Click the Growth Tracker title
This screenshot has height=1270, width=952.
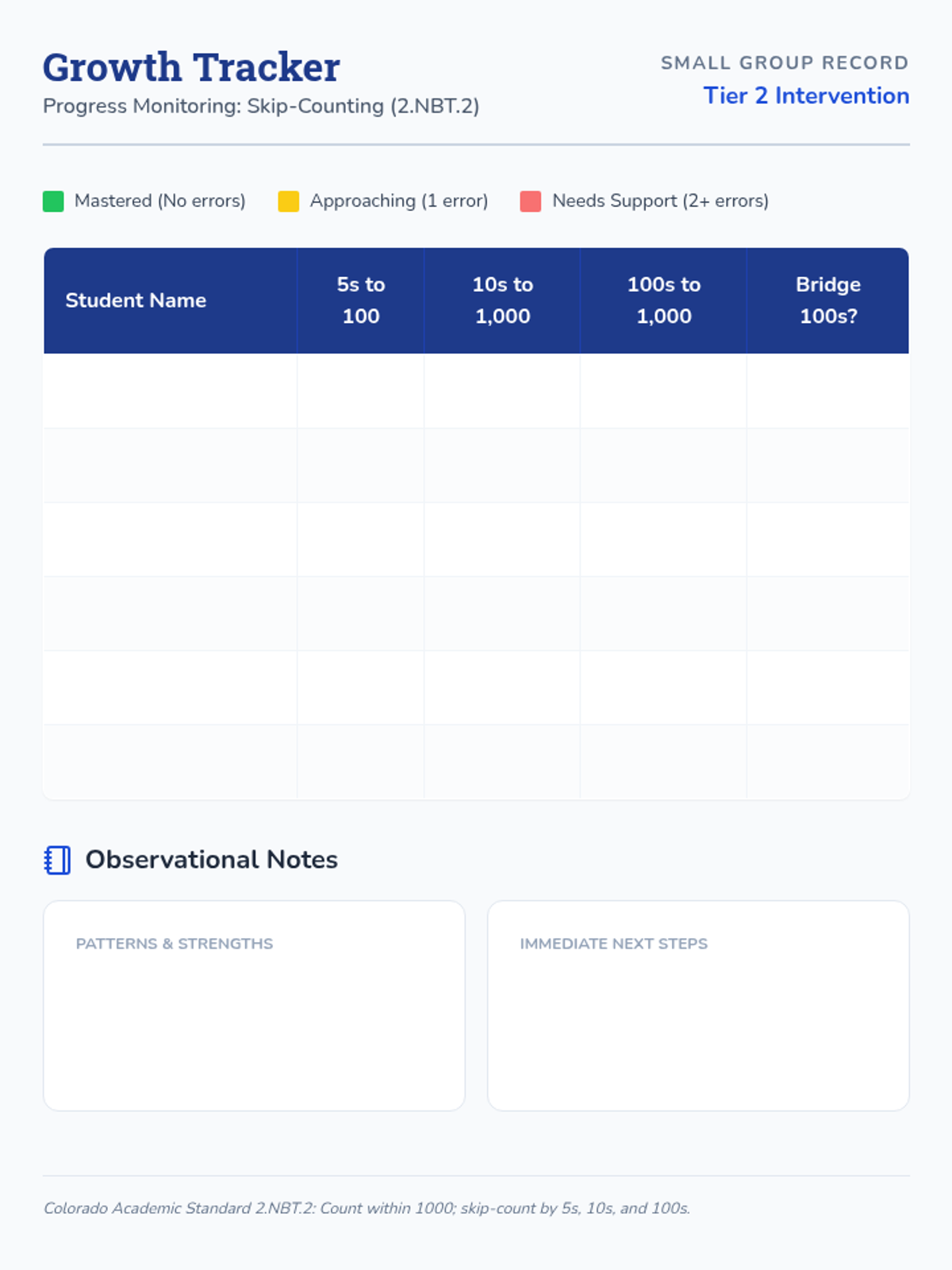pos(191,67)
